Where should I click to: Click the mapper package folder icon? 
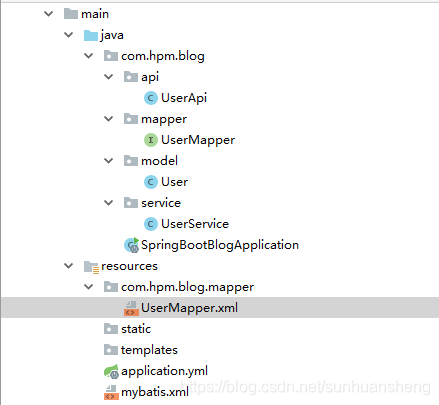pyautogui.click(x=130, y=119)
